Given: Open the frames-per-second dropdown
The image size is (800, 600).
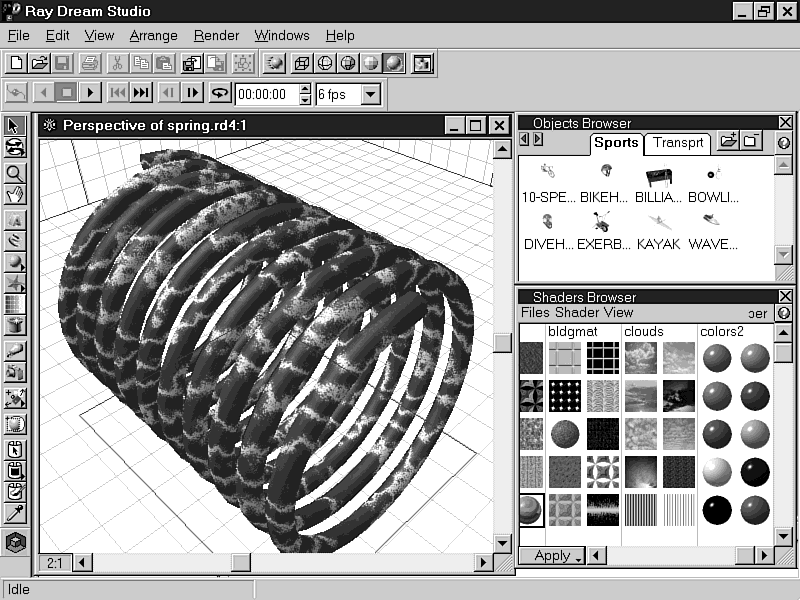Looking at the screenshot, I should point(370,95).
